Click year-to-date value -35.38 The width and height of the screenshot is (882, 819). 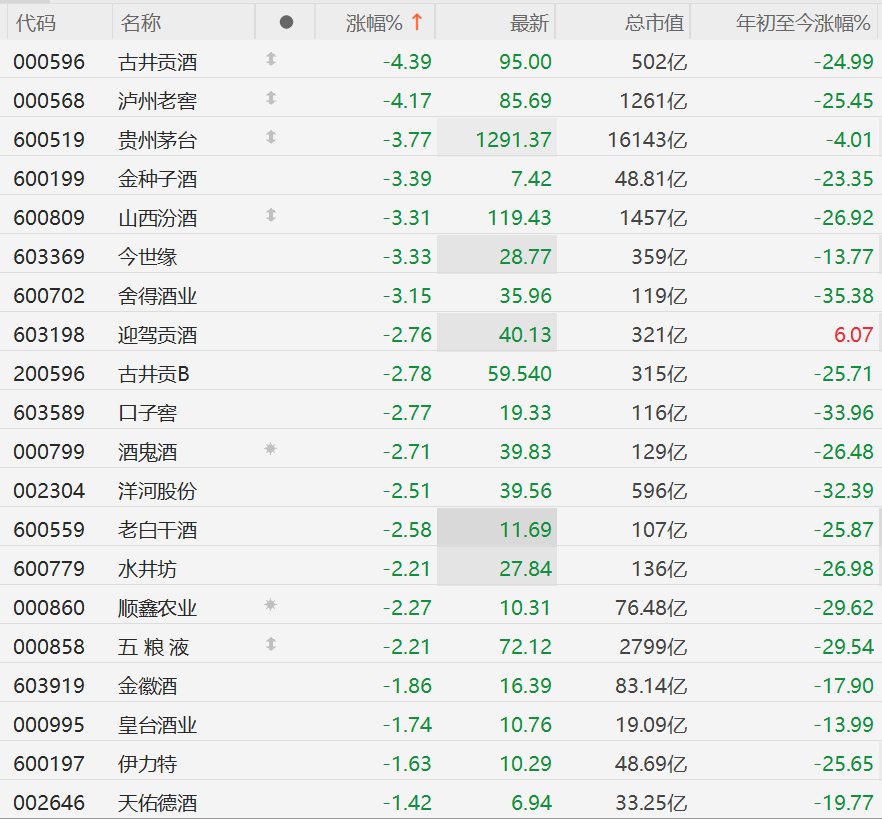[x=844, y=296]
